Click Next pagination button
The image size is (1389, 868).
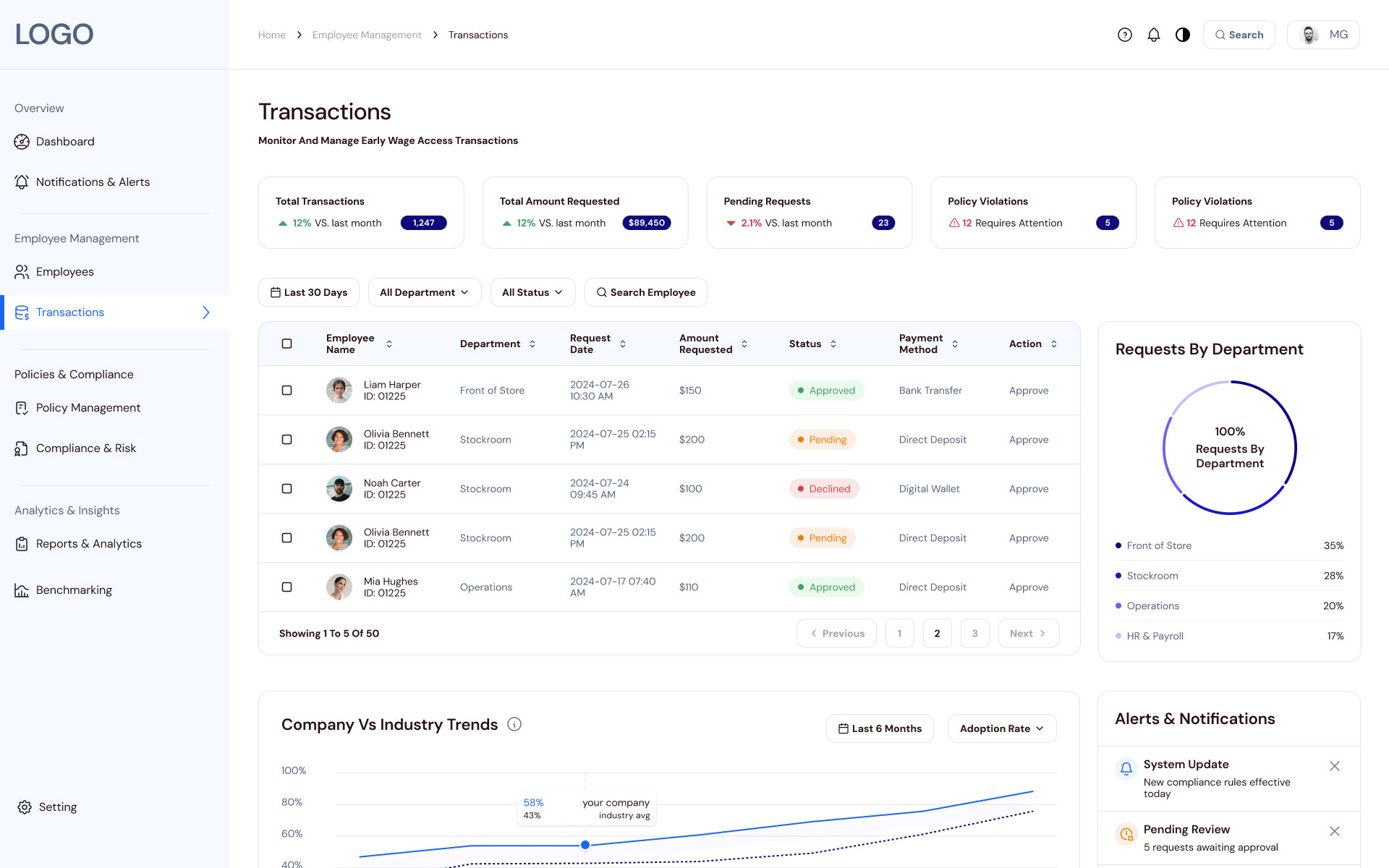pos(1028,634)
